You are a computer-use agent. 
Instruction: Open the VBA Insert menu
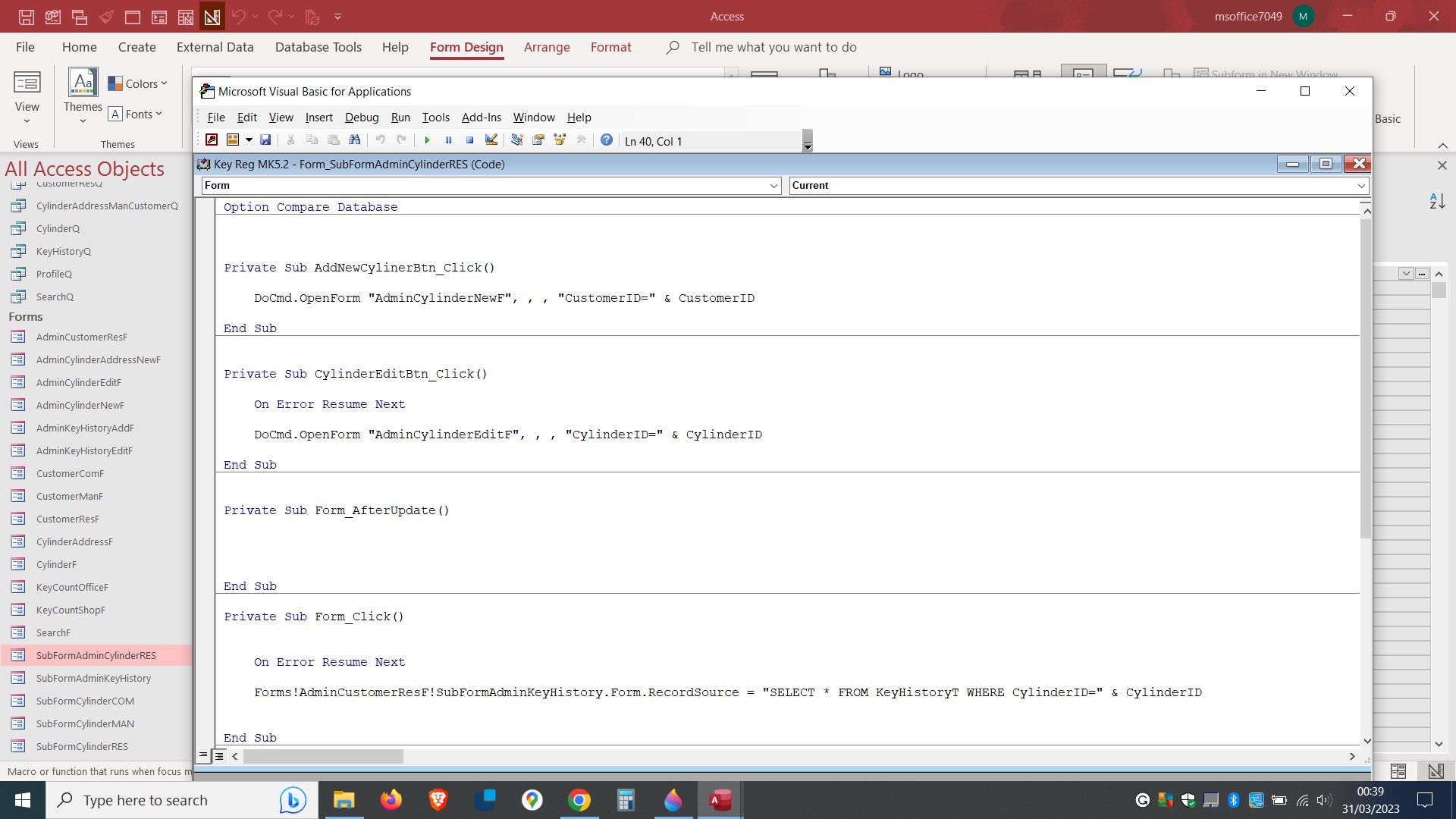click(x=319, y=118)
